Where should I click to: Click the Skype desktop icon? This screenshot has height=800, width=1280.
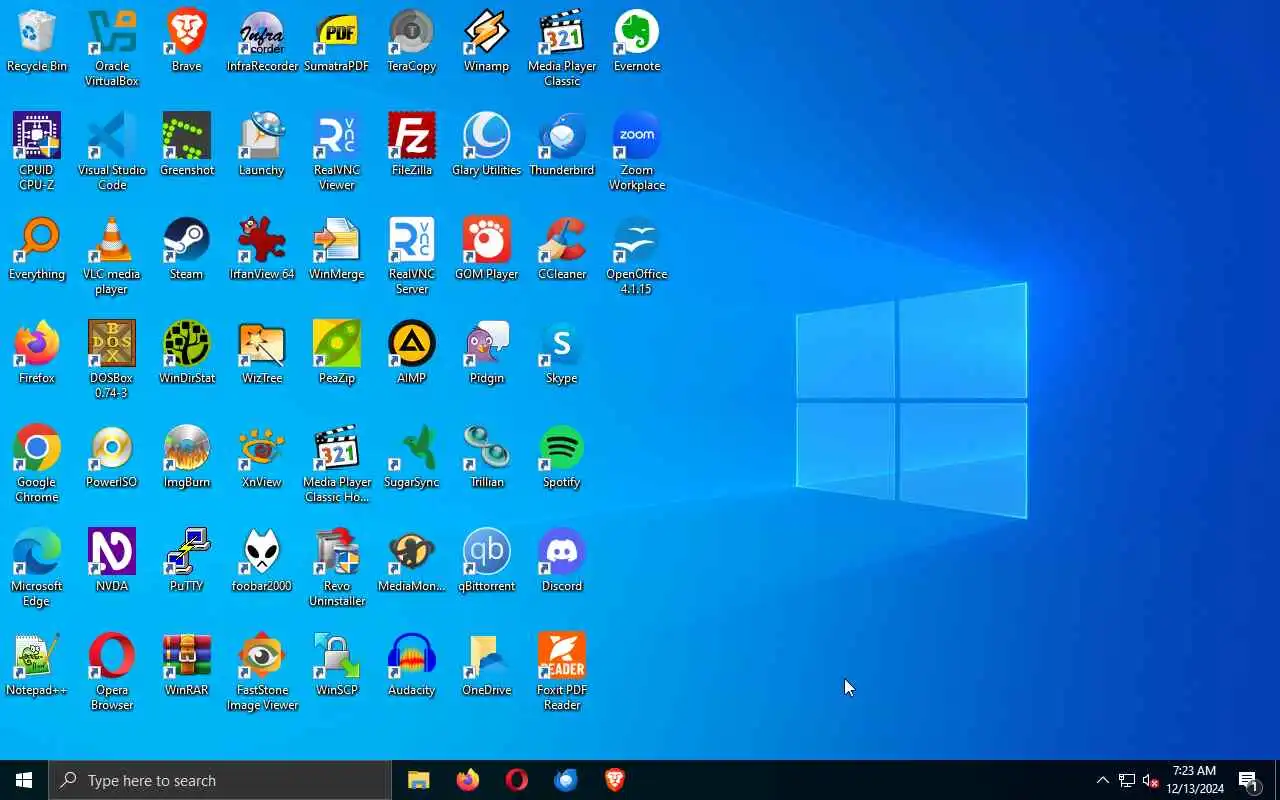point(562,354)
